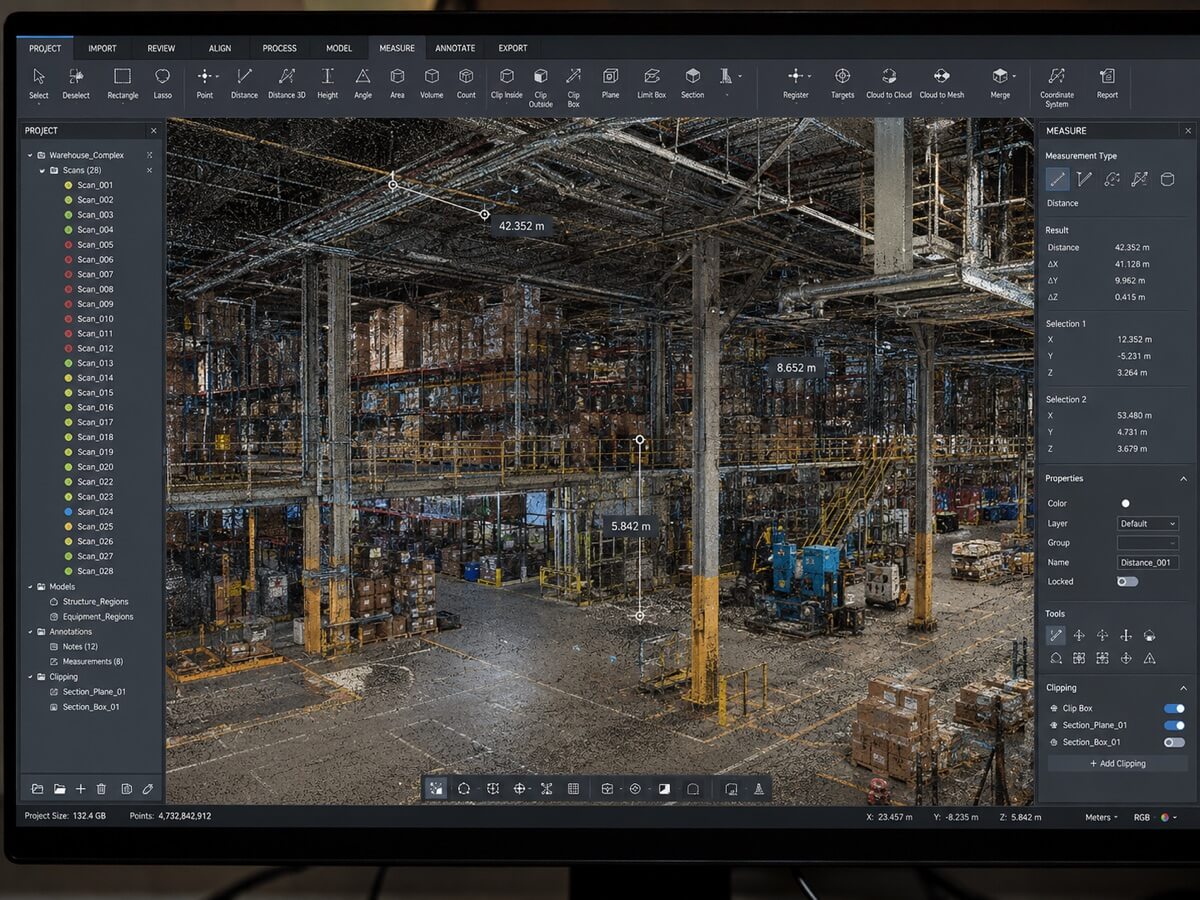
Task: Close the MEASURE panel
Action: pyautogui.click(x=1187, y=131)
